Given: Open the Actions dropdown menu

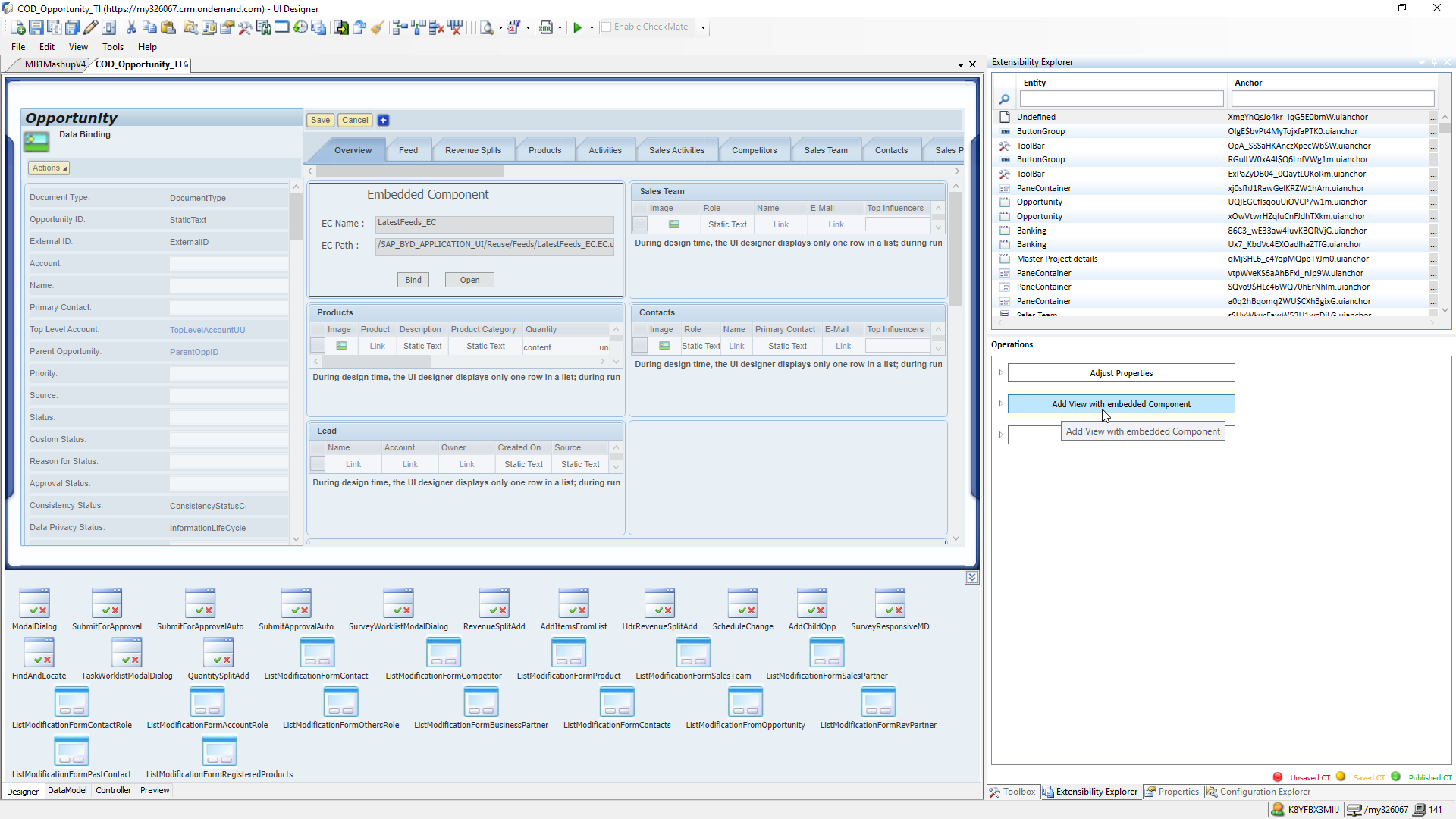Looking at the screenshot, I should pyautogui.click(x=49, y=168).
